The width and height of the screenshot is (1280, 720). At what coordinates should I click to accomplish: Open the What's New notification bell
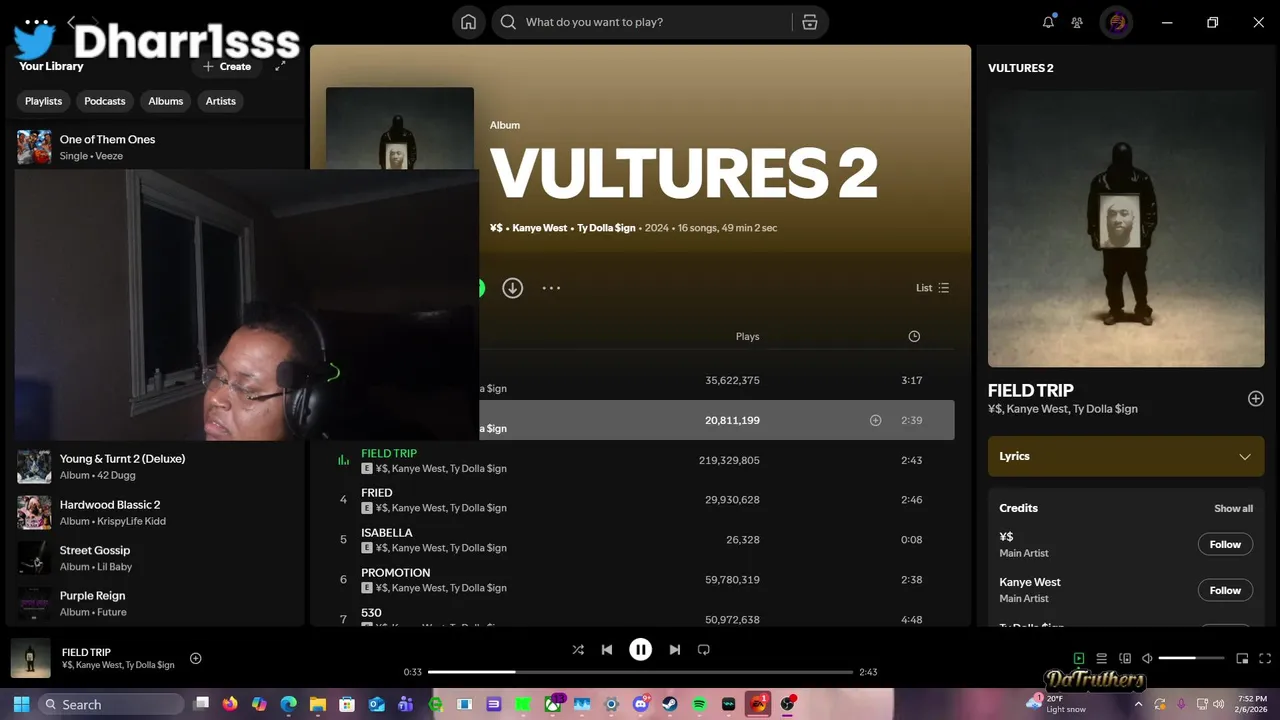coord(1048,22)
